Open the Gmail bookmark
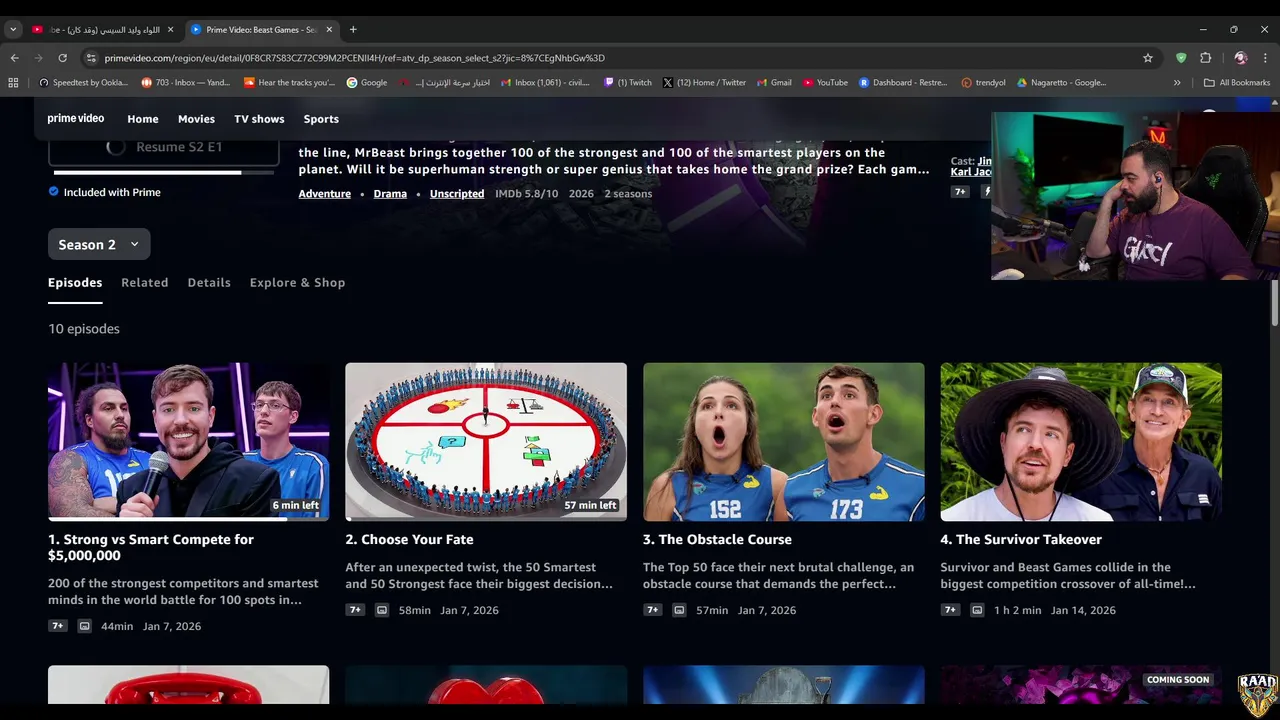Viewport: 1280px width, 720px height. 775,83
